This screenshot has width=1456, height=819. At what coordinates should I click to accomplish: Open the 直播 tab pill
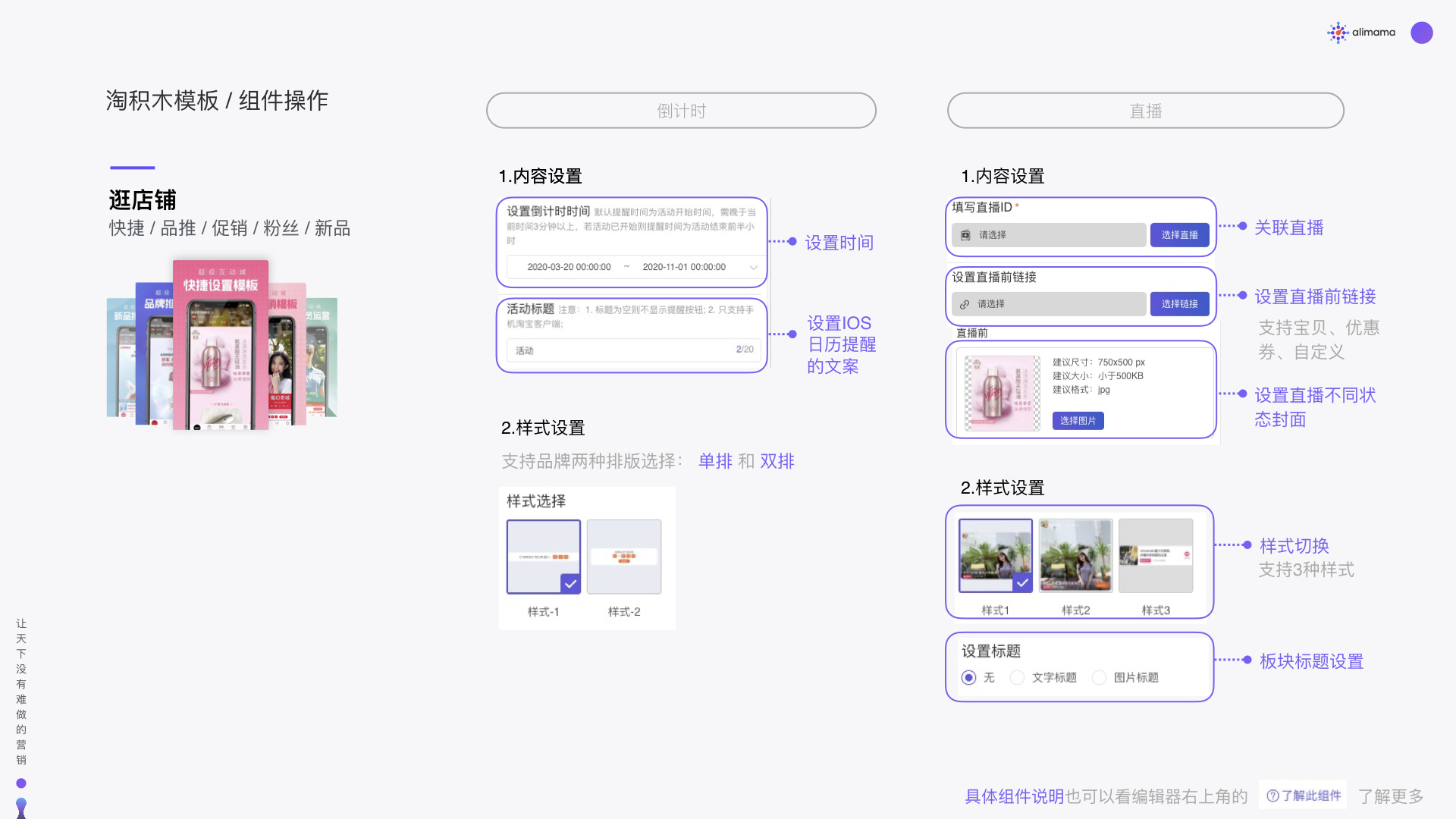click(1145, 111)
